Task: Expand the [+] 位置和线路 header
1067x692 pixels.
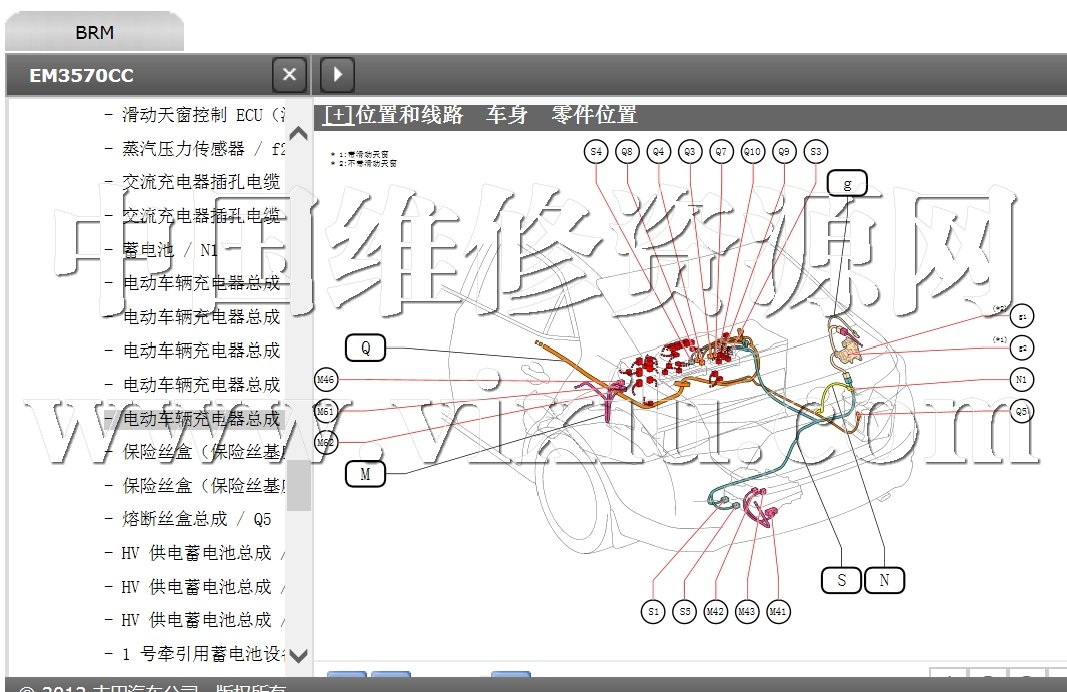Action: click(x=339, y=115)
